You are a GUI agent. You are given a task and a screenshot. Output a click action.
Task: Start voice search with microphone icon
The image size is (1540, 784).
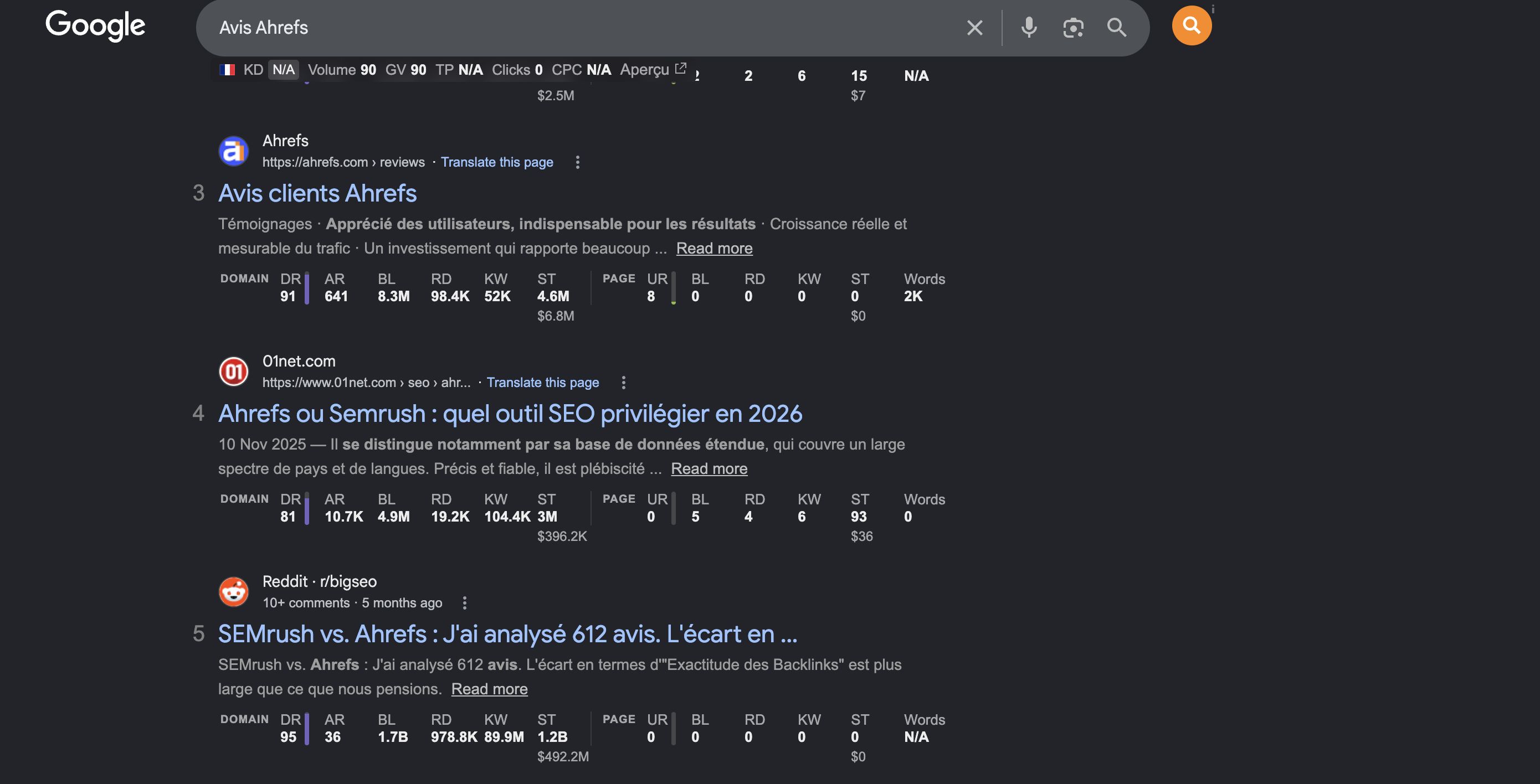(1029, 28)
